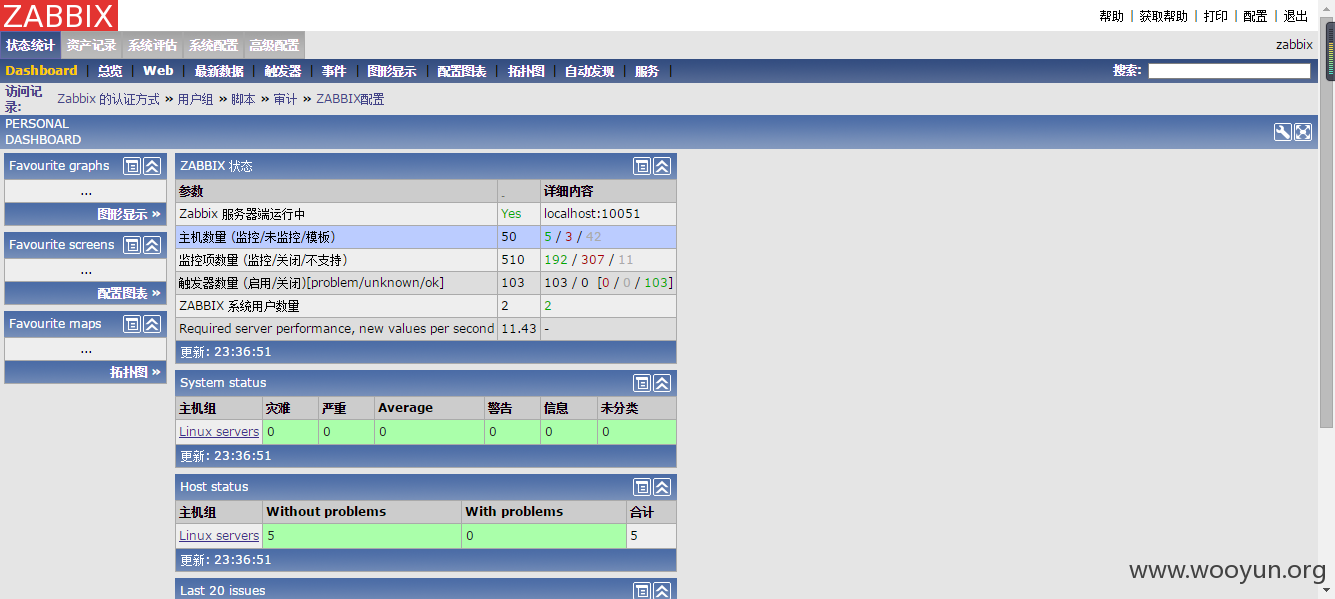Switch to 资产记录 main tab
Viewport: 1335px width, 599px height.
pos(92,45)
